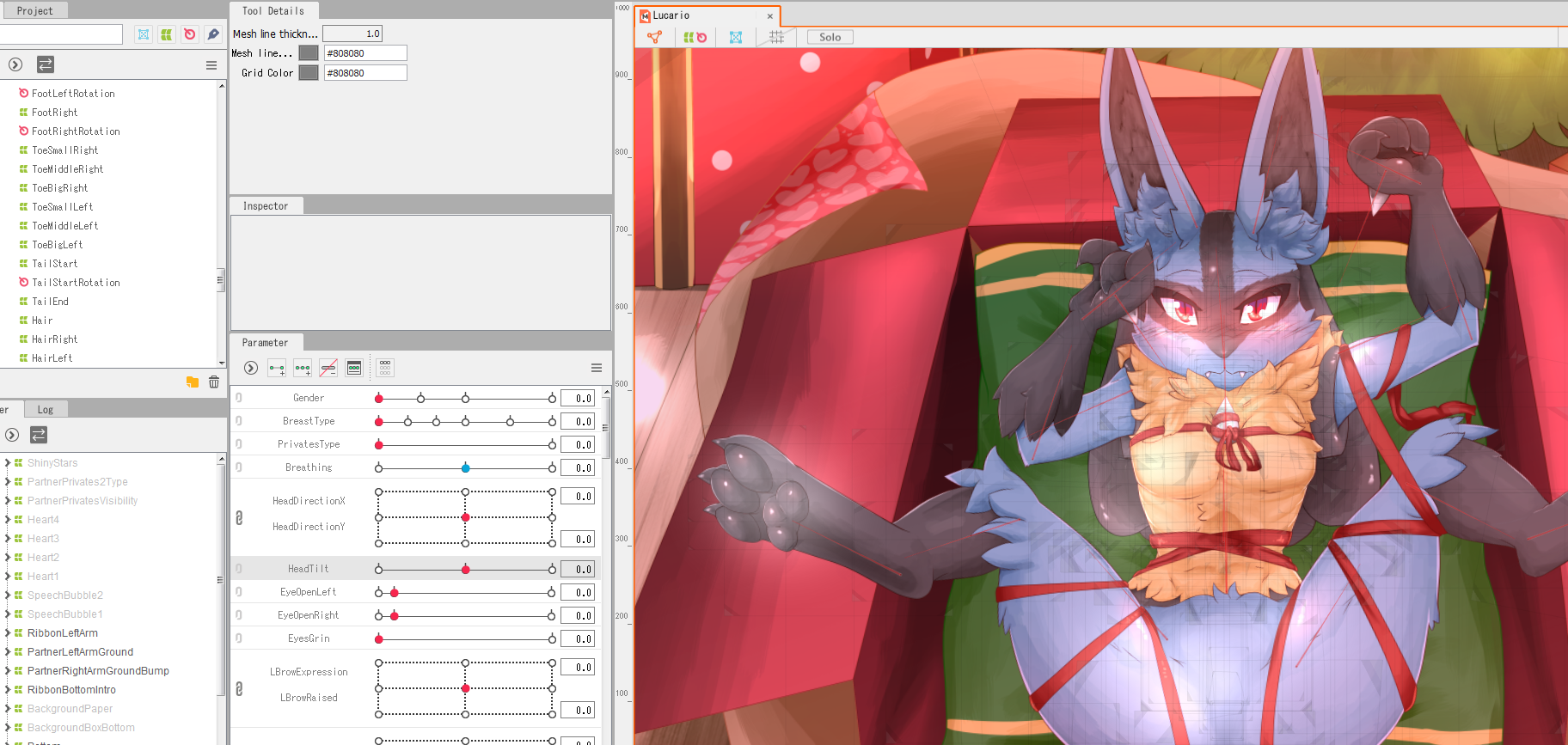Click the Mesh line thickness input field

[352, 34]
